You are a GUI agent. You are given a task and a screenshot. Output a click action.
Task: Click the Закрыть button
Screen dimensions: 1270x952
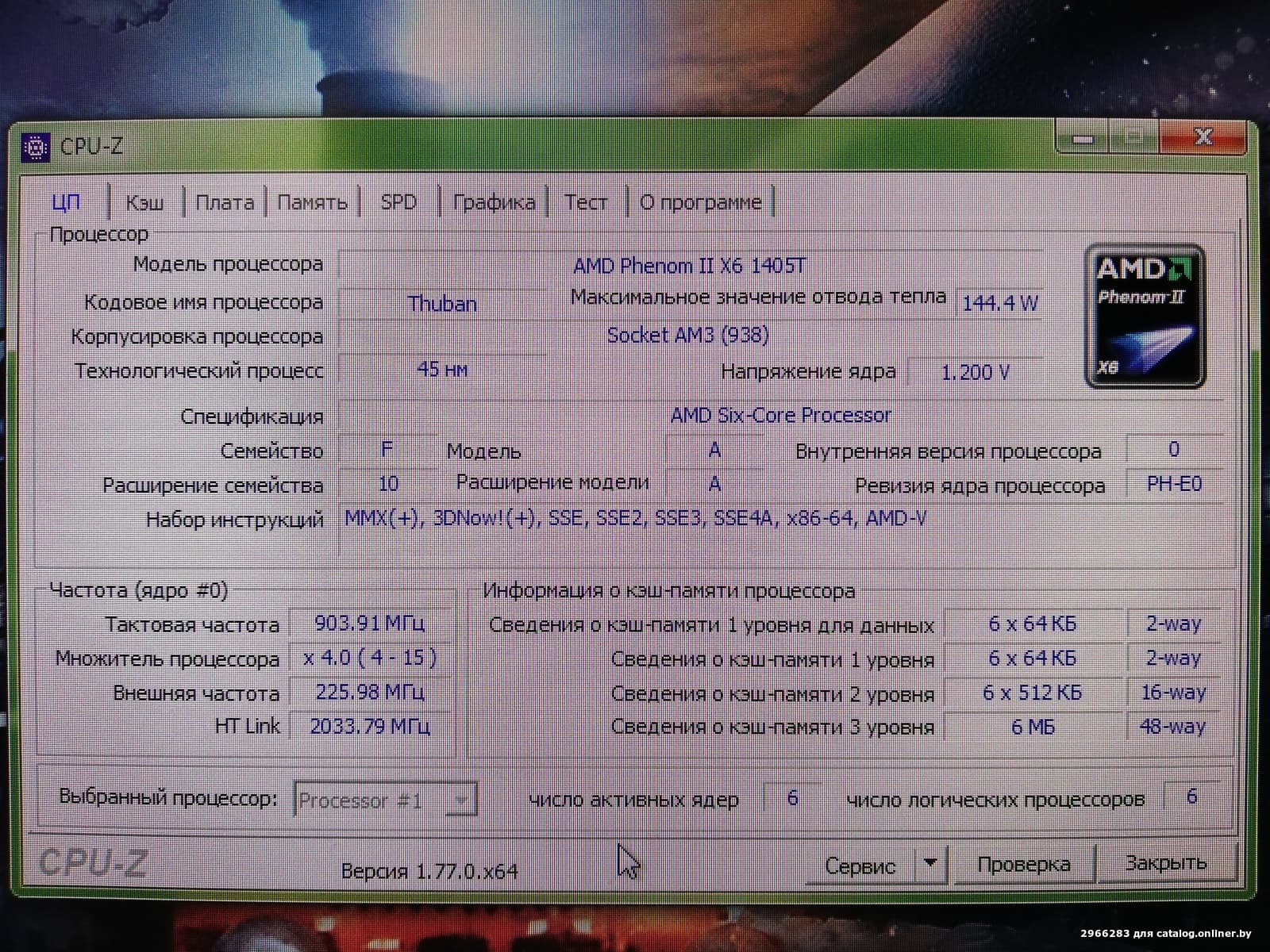[x=1166, y=863]
